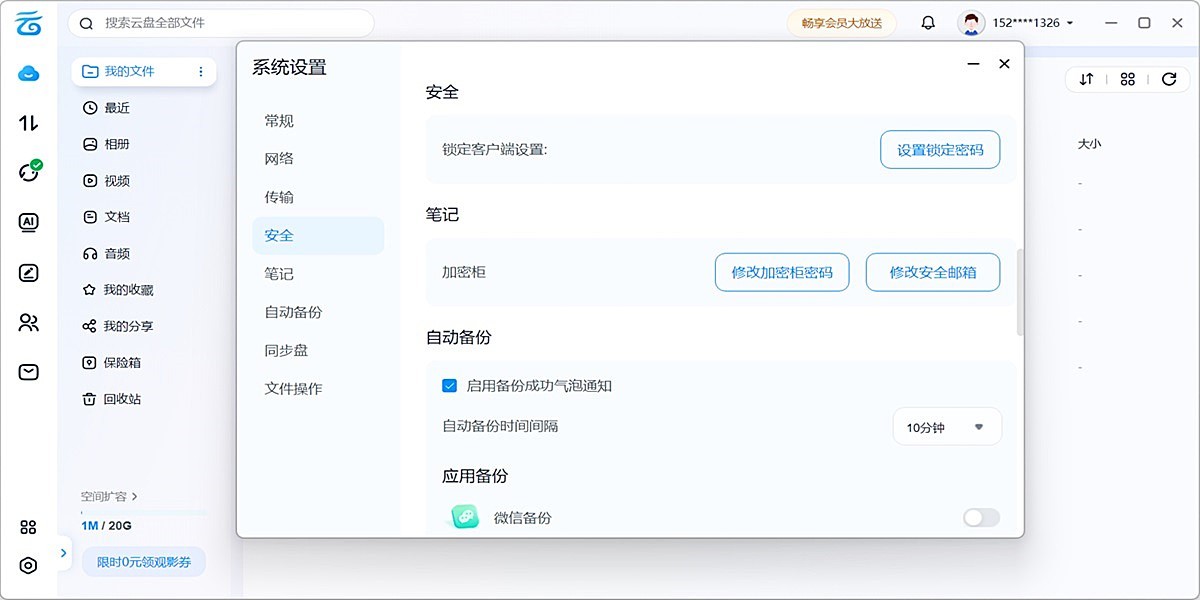Switch file view using the grid layout icon
This screenshot has height=600, width=1200.
[x=1127, y=79]
